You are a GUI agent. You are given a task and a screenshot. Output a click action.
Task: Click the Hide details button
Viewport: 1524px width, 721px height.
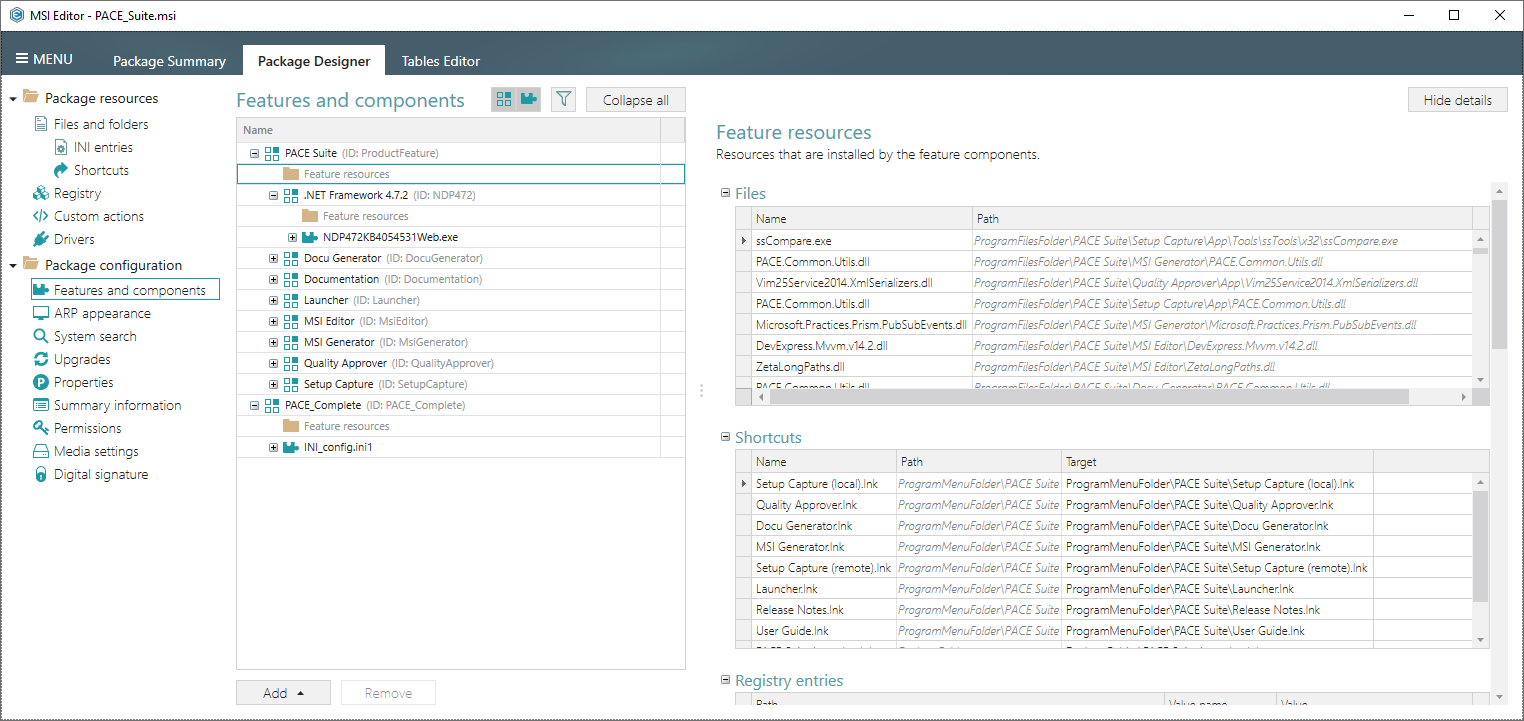coord(1458,100)
